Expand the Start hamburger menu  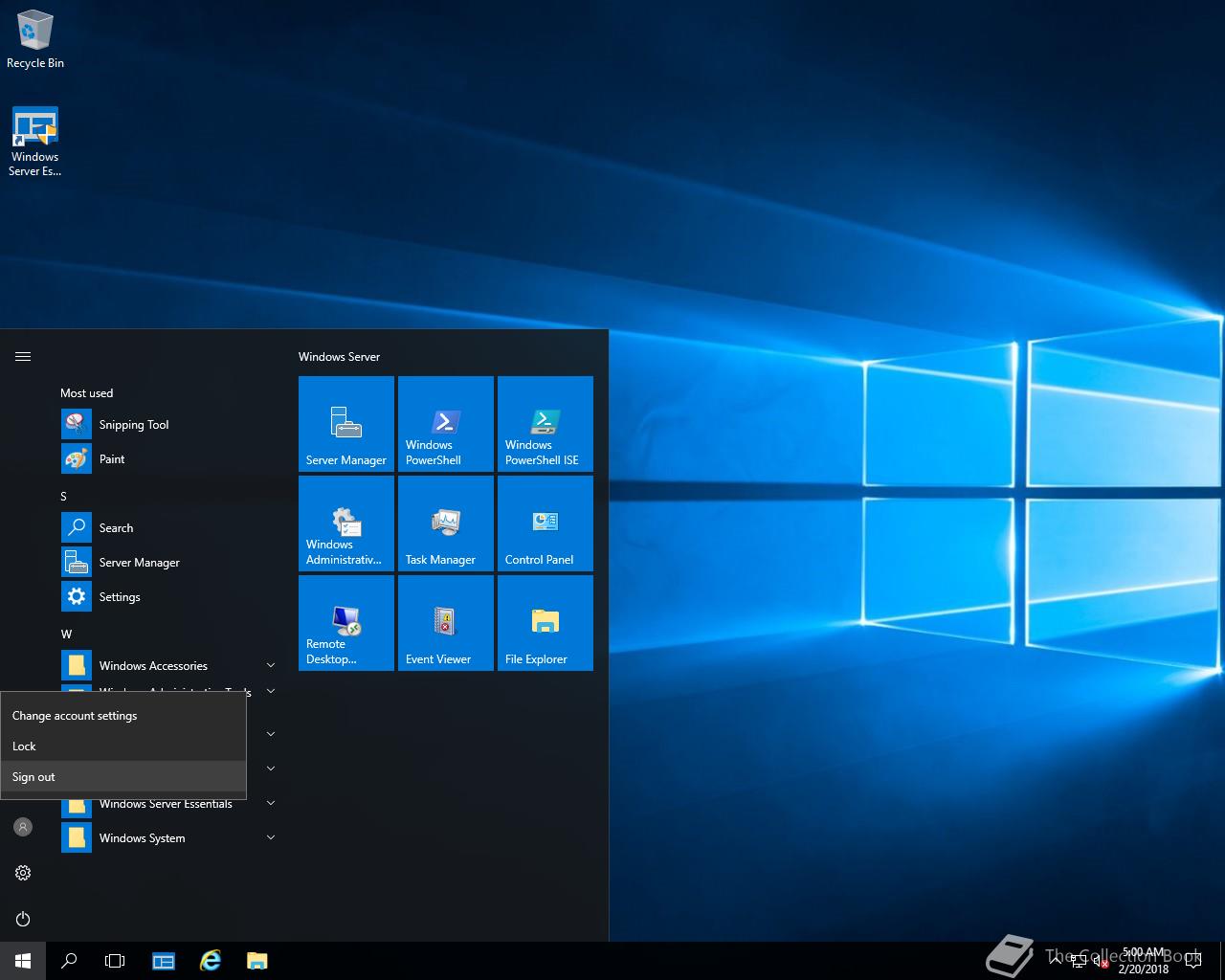click(x=23, y=356)
